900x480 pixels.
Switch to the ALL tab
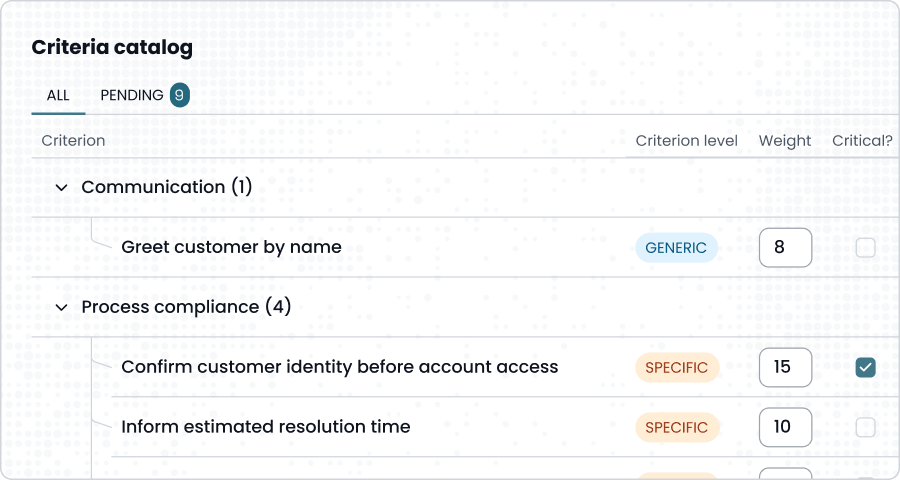(58, 96)
